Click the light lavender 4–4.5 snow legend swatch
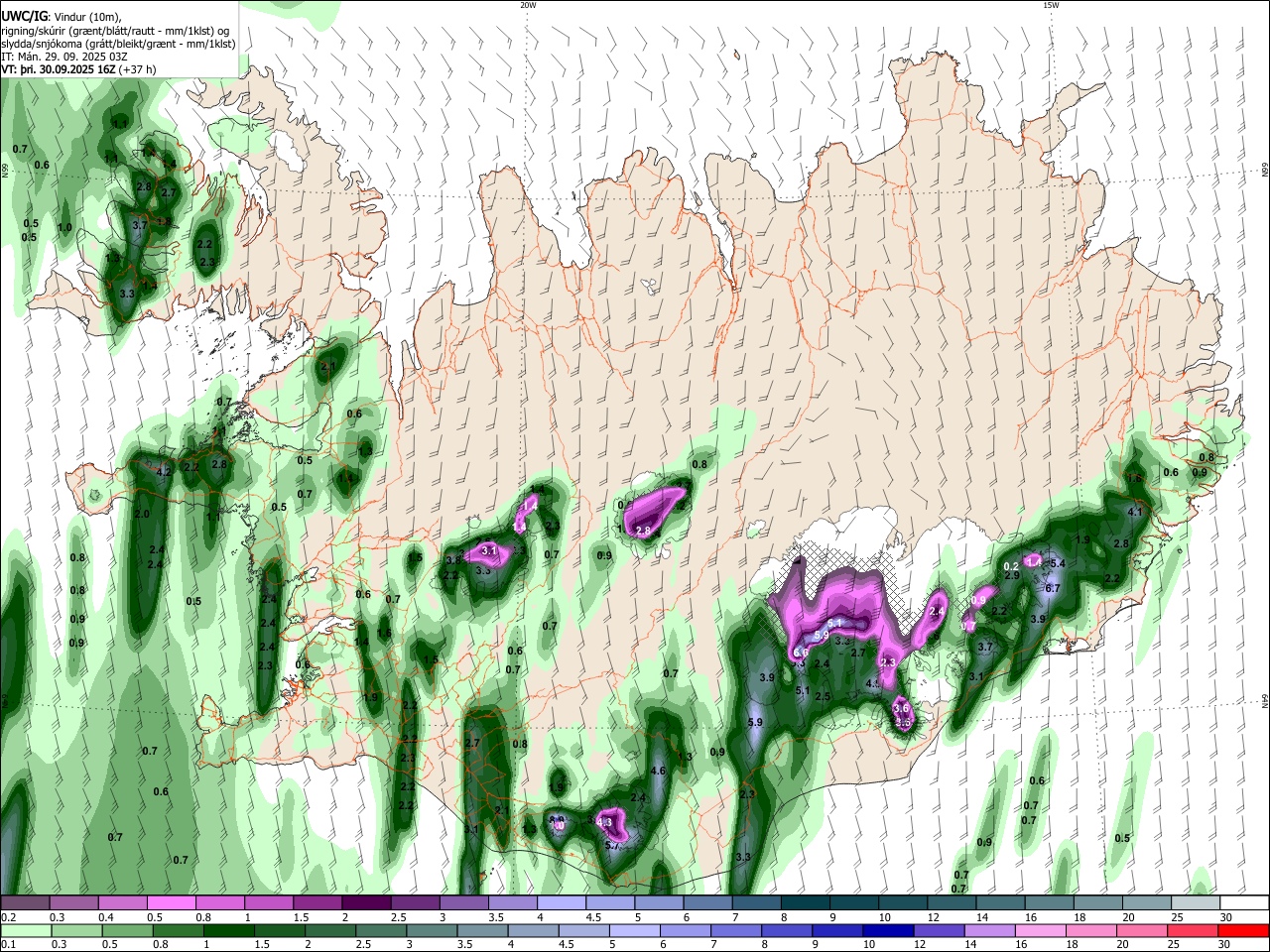 tap(561, 903)
